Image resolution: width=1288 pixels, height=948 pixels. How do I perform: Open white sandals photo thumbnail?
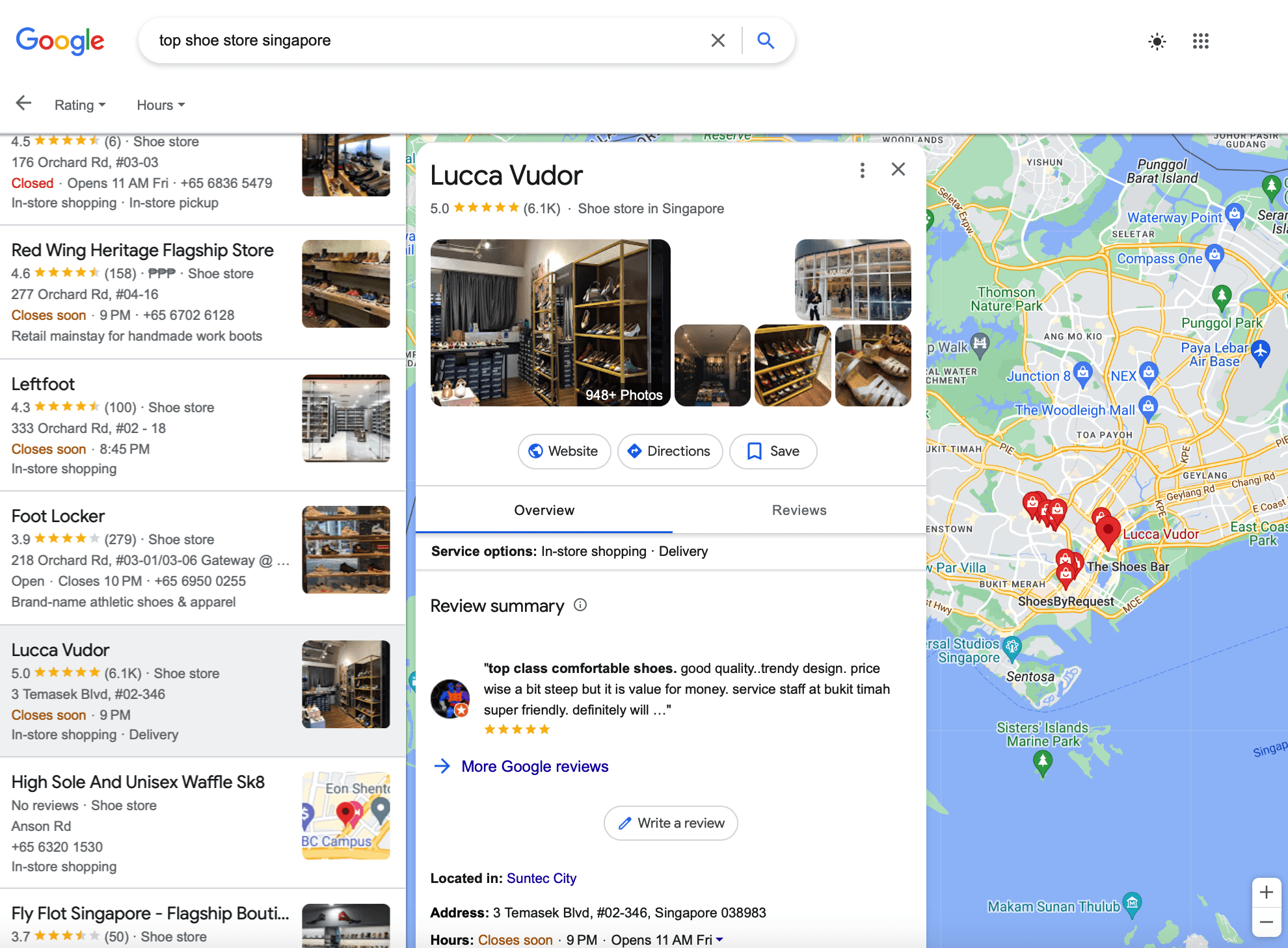point(873,365)
